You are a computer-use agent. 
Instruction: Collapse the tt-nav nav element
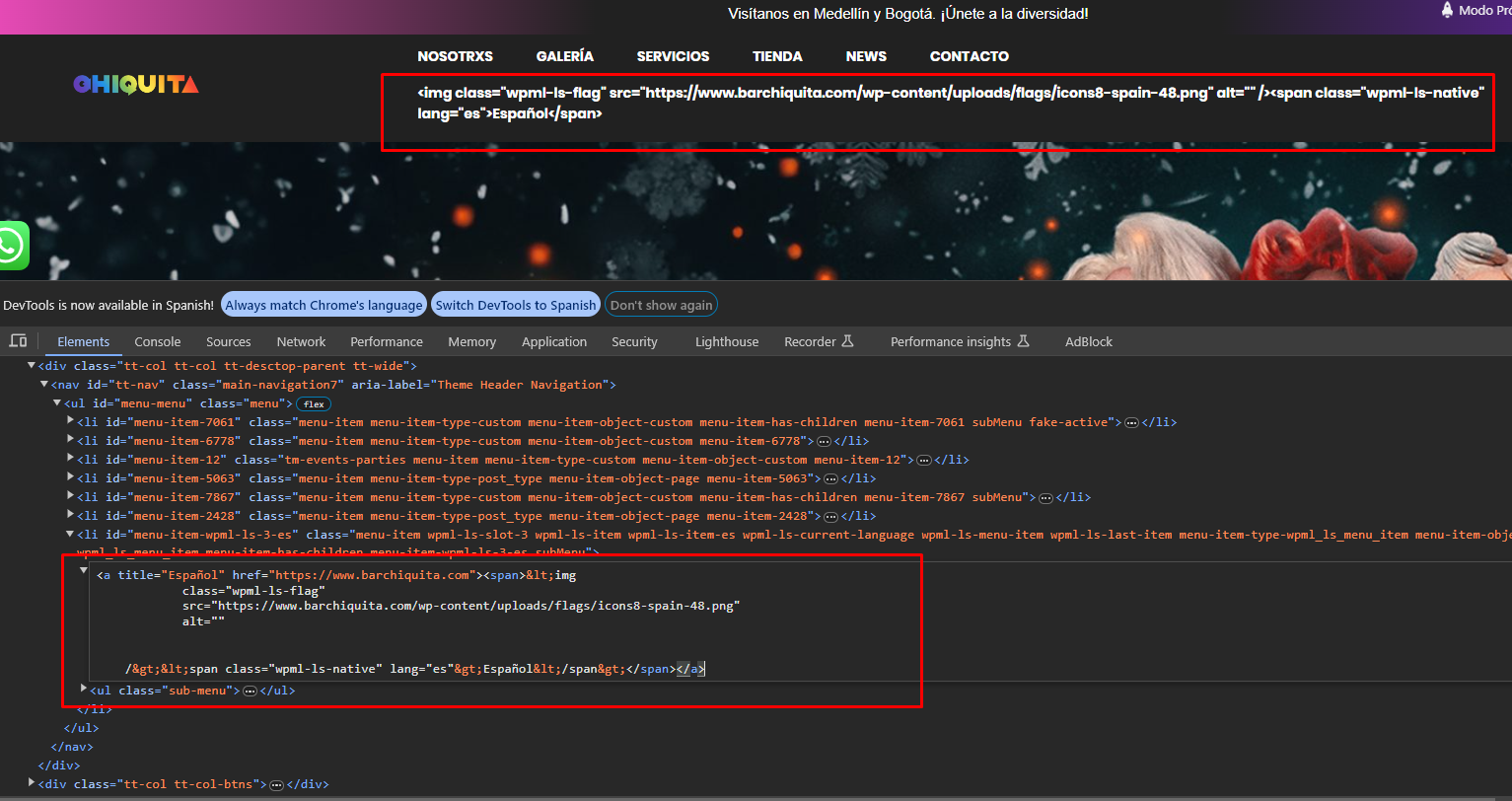pos(43,385)
